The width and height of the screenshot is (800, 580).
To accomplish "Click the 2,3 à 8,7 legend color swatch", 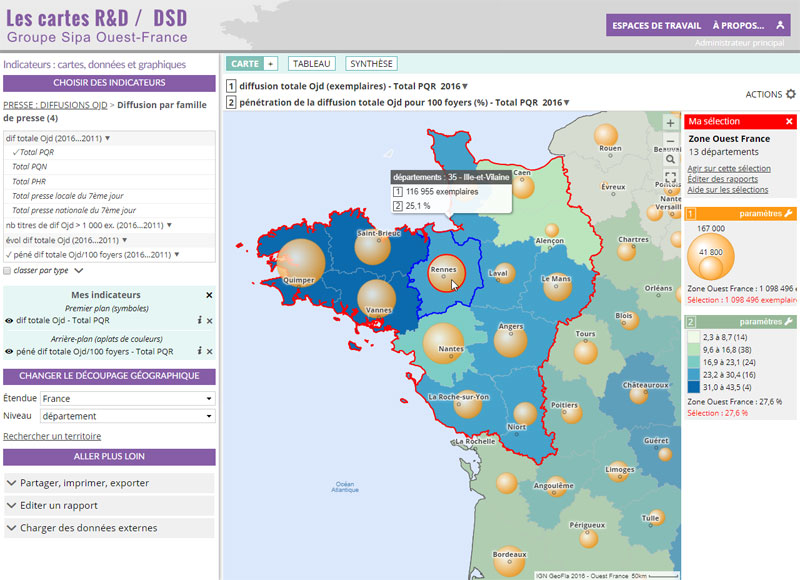I will [693, 337].
